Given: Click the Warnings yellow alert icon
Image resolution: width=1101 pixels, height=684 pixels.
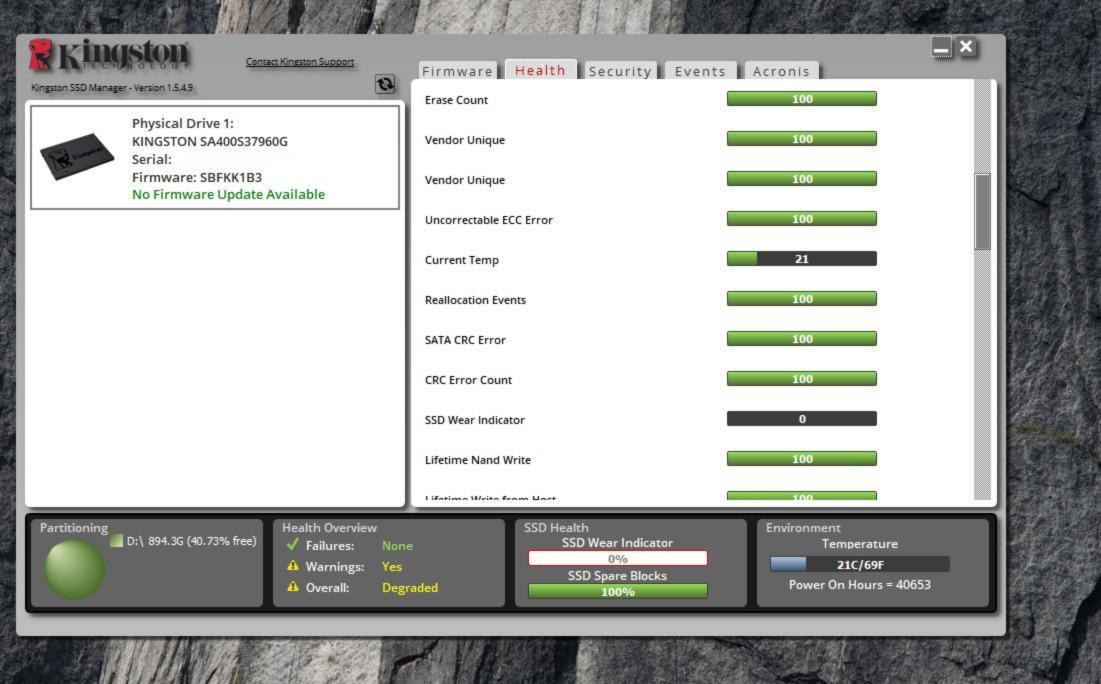Looking at the screenshot, I should coord(293,566).
